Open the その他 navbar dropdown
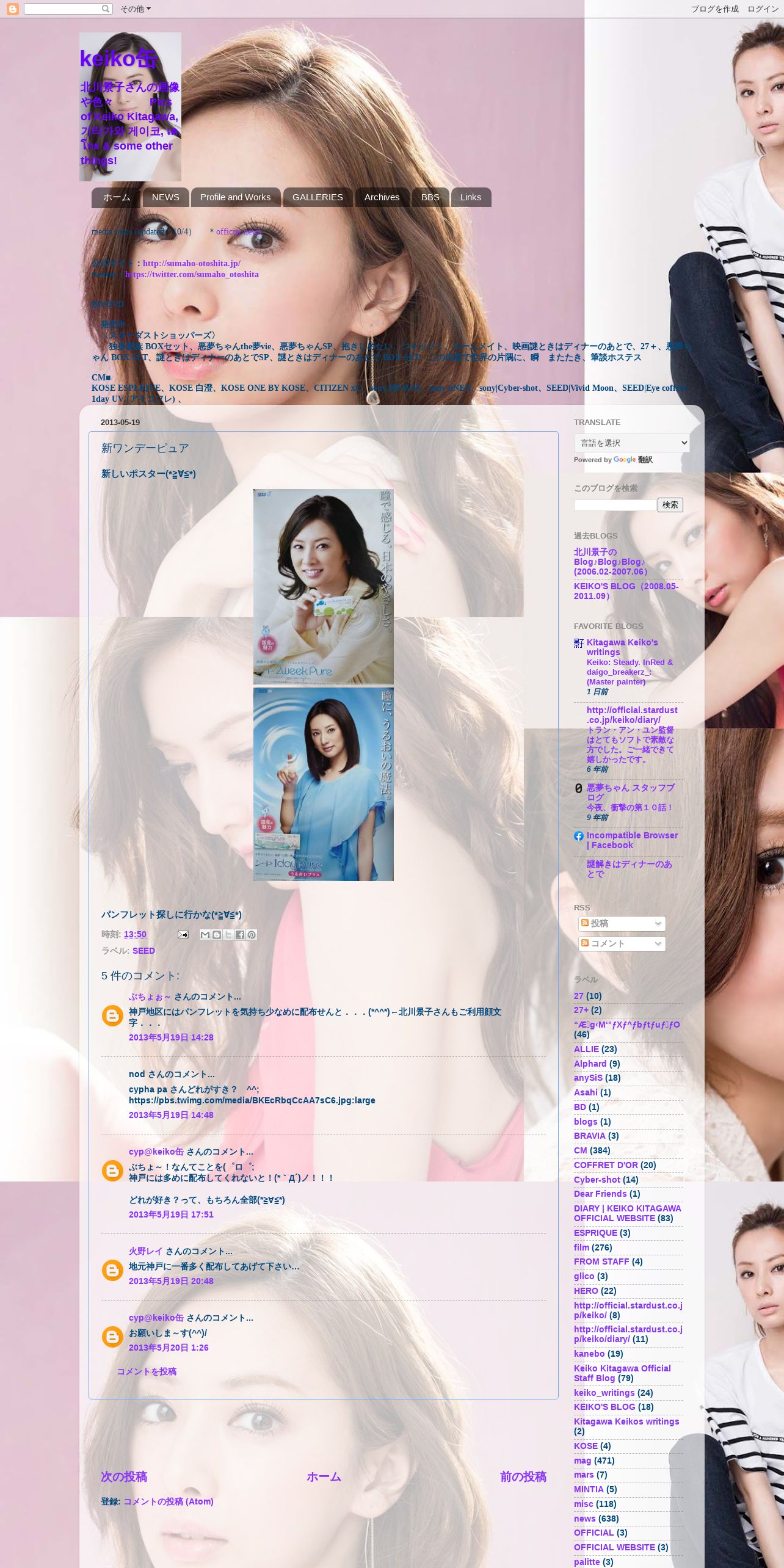This screenshot has height=1568, width=784. click(x=135, y=9)
